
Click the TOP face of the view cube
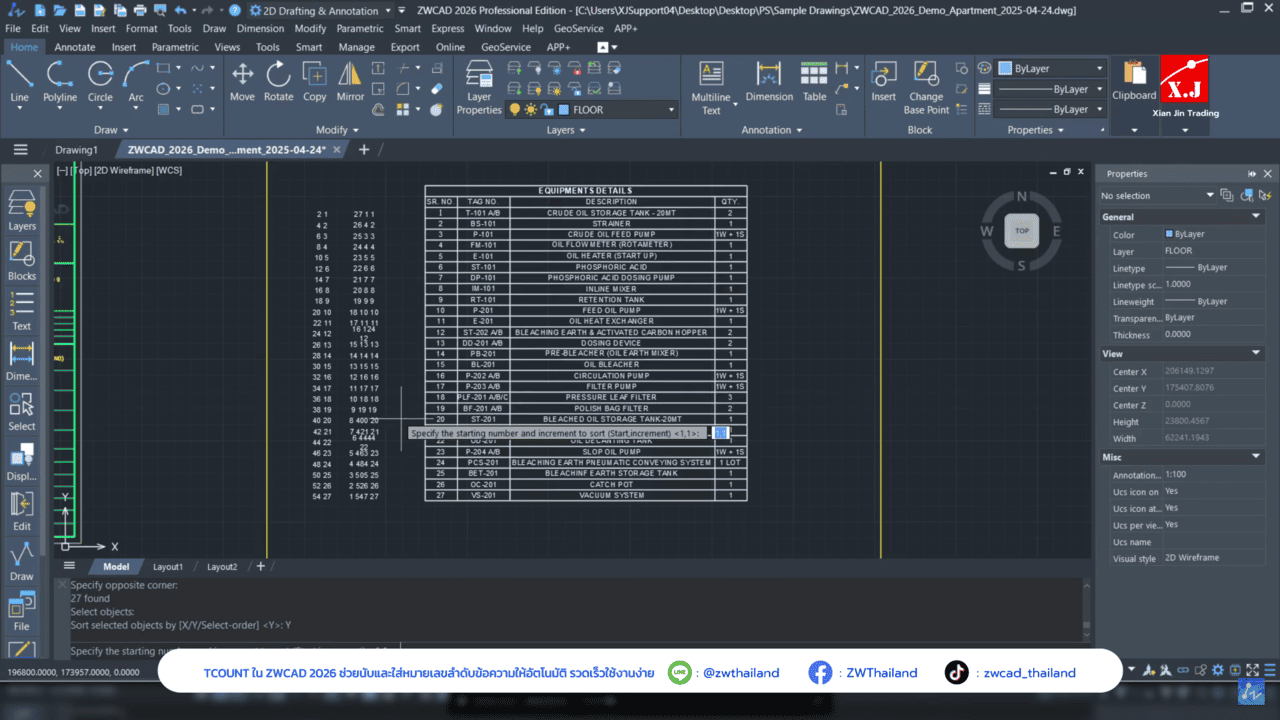coord(1021,231)
